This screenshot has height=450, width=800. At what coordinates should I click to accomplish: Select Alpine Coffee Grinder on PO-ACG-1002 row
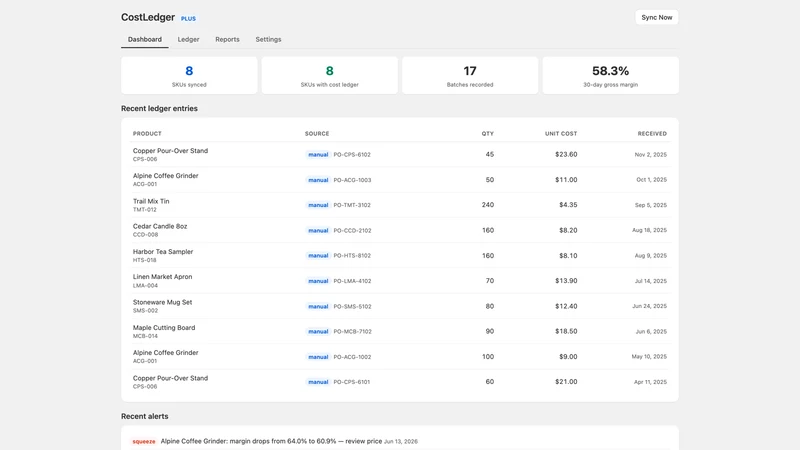tap(165, 353)
